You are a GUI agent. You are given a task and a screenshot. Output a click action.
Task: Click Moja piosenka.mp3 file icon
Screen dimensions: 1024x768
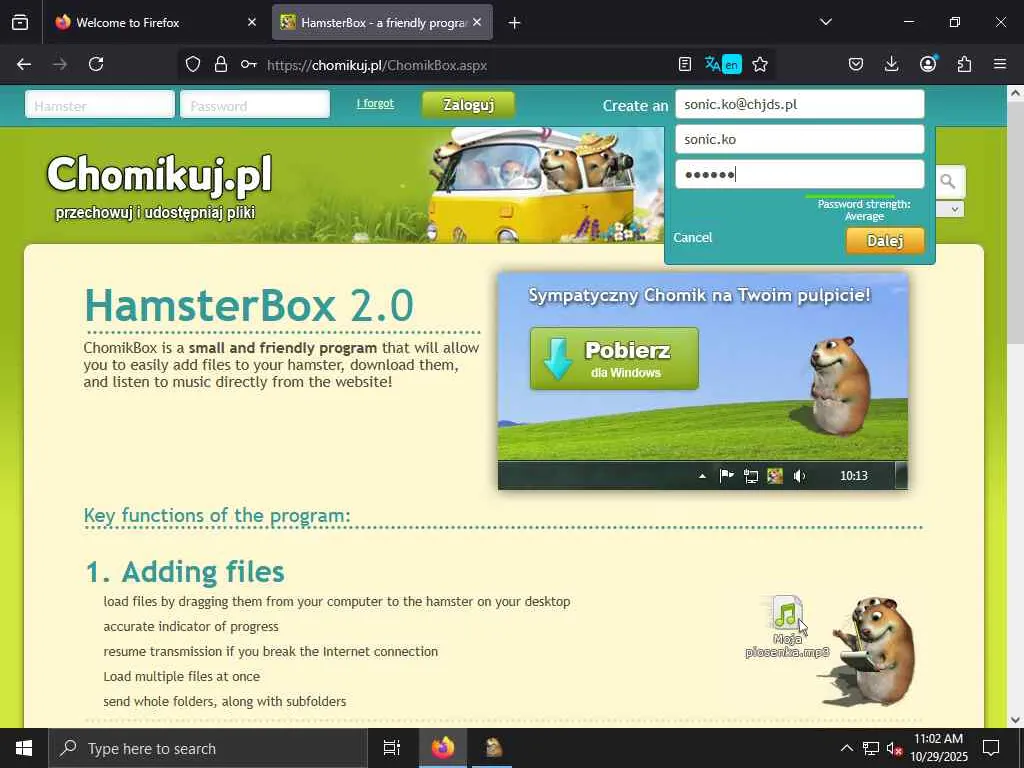pos(787,627)
